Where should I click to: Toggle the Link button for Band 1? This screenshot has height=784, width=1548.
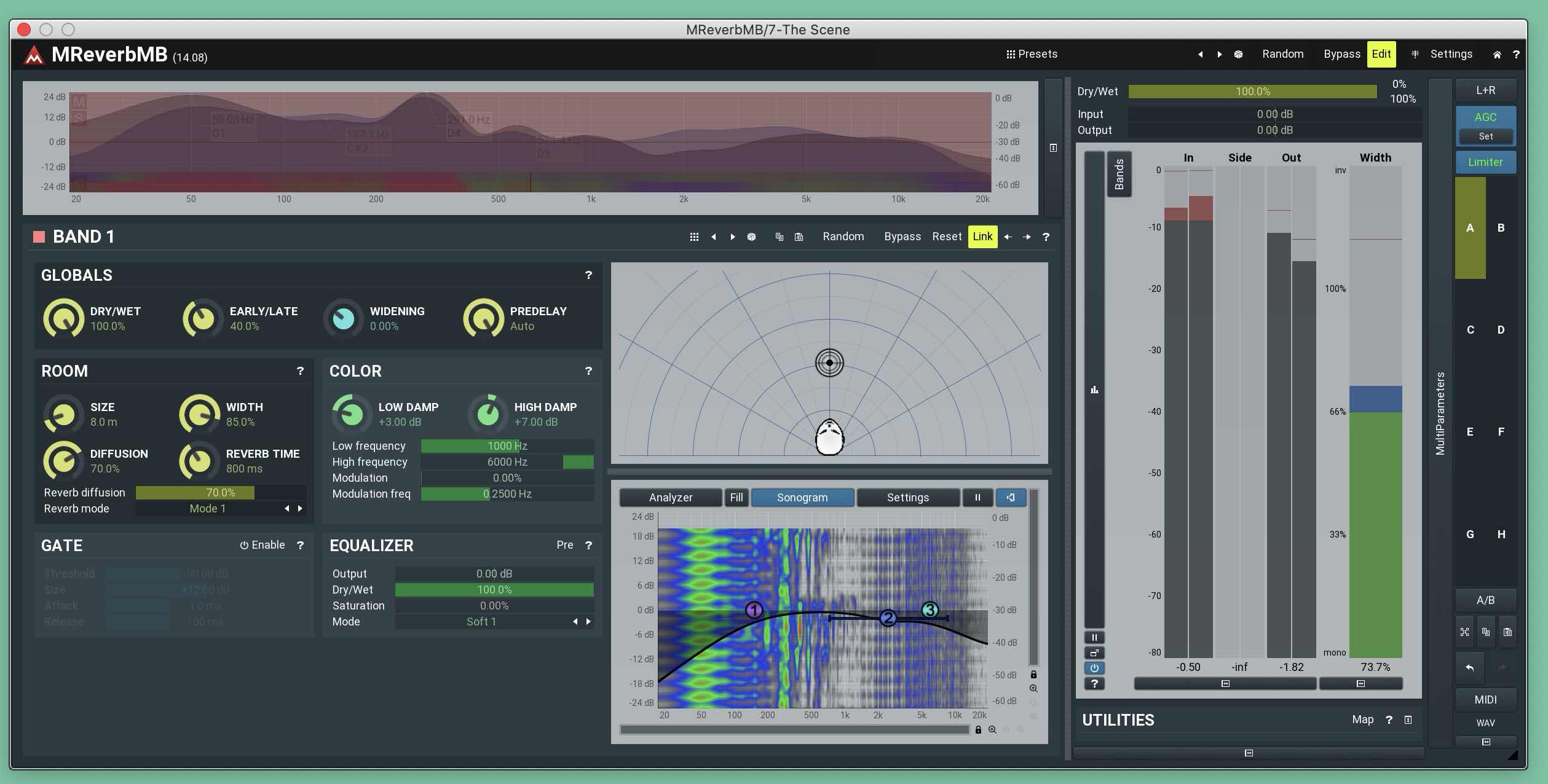(x=982, y=237)
